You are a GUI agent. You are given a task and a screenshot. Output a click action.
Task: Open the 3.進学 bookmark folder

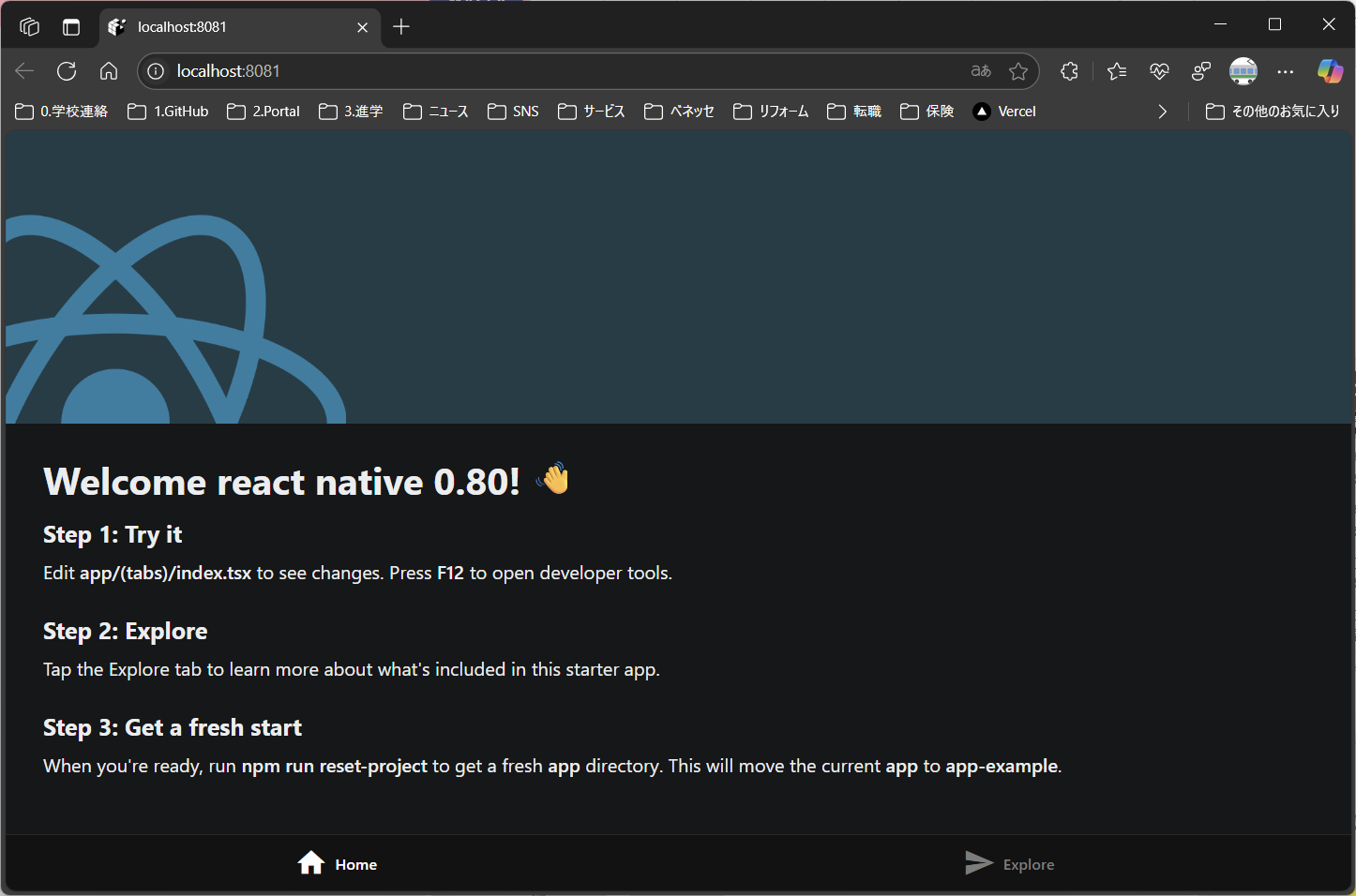(351, 112)
